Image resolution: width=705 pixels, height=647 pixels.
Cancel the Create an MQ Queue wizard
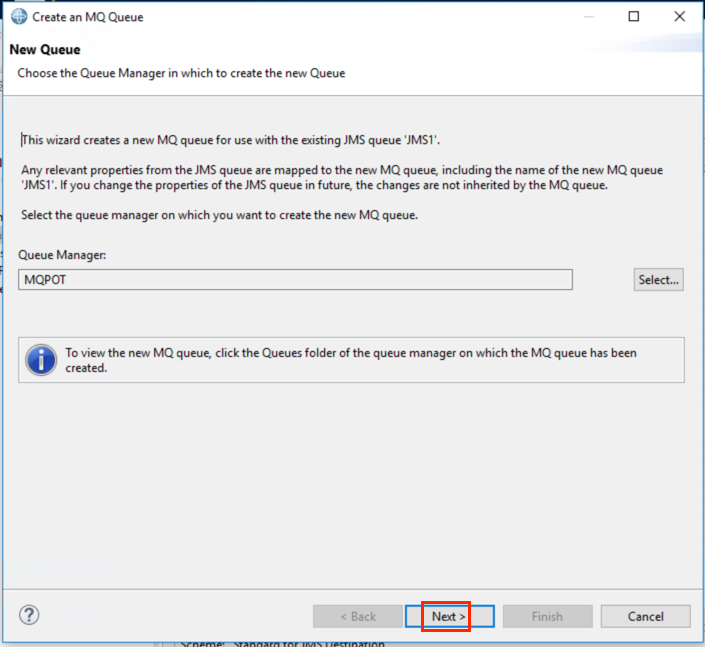pos(645,616)
